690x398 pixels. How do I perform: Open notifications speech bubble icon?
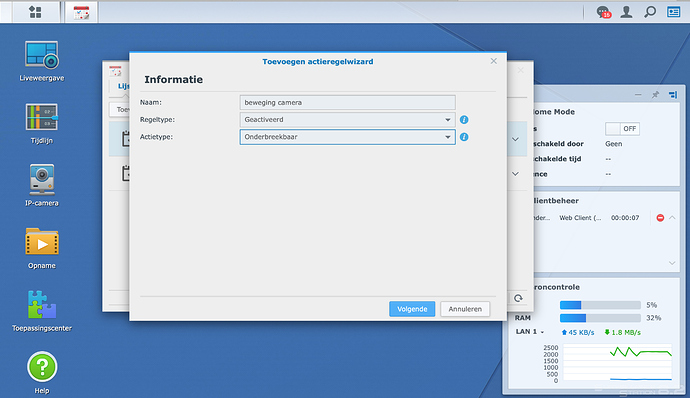point(603,12)
